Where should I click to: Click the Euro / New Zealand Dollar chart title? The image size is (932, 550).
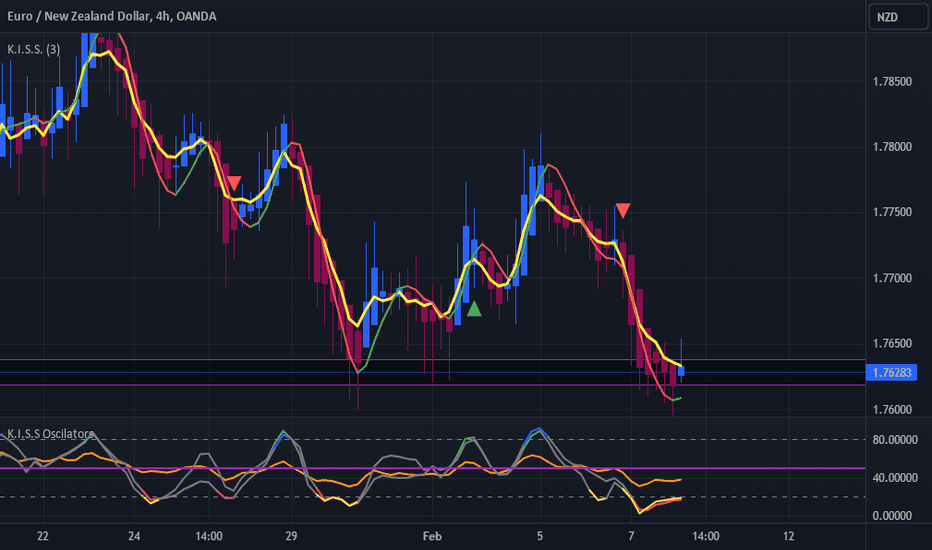(111, 16)
